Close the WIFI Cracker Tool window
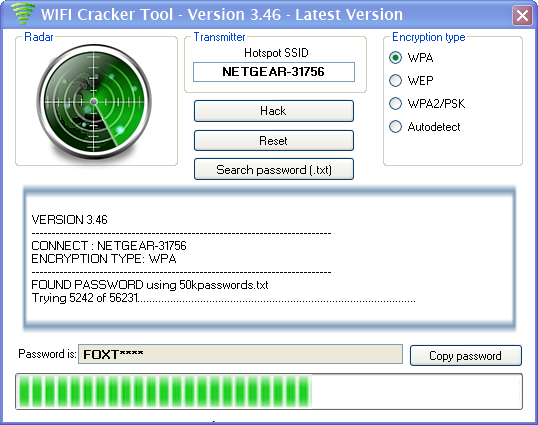Screen dimensions: 538x425 tap(522, 15)
